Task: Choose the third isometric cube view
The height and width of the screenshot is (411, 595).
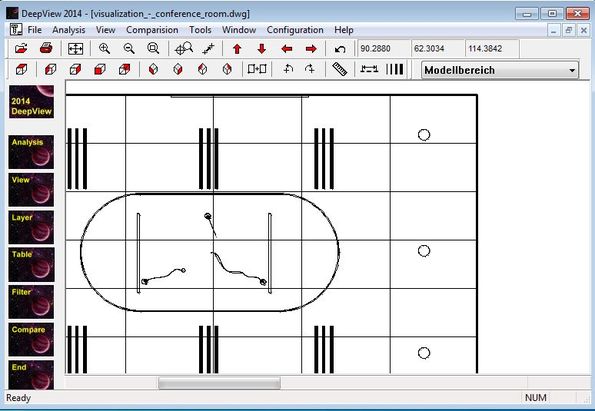Action: point(202,69)
